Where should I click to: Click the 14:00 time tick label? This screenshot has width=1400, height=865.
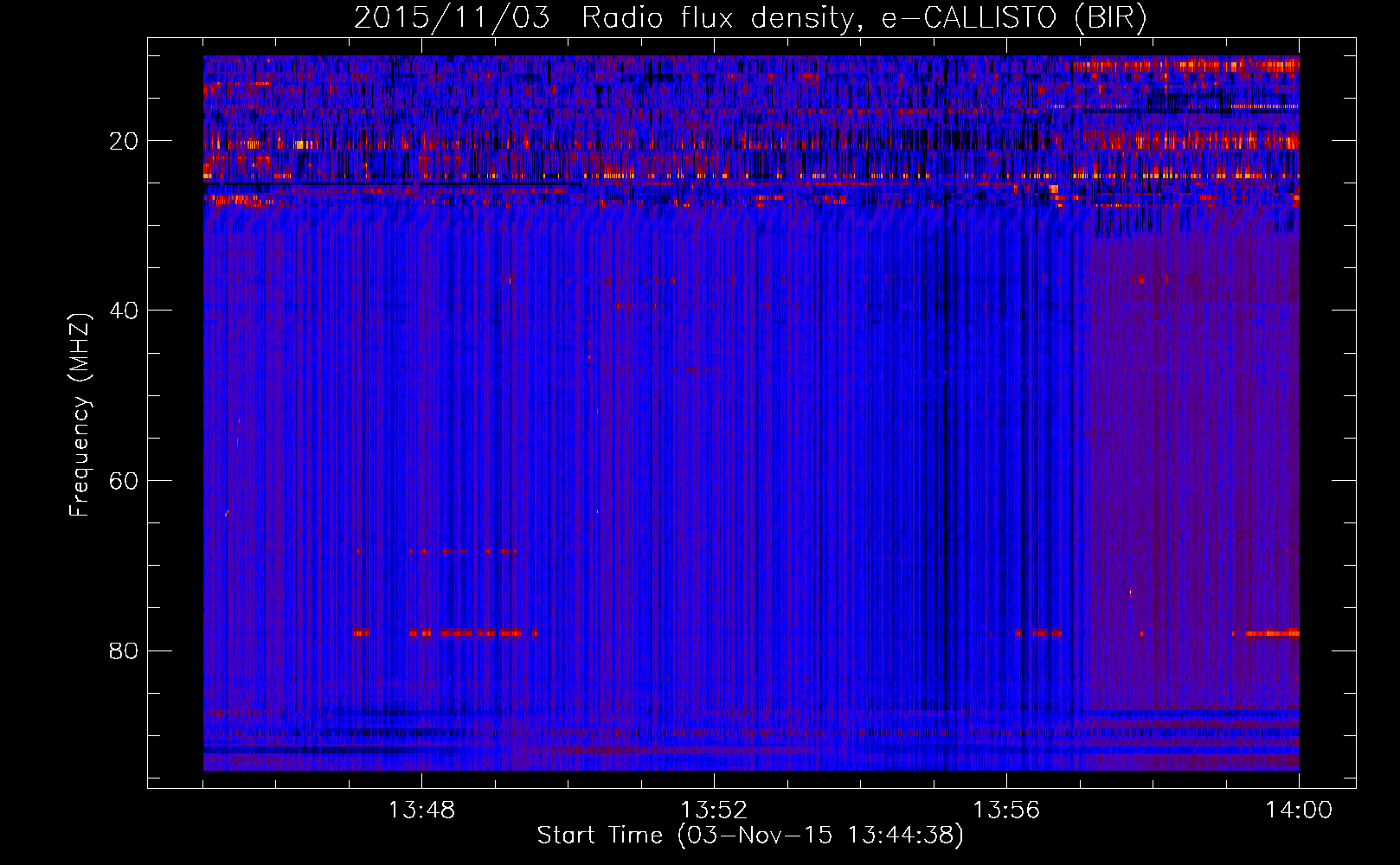click(x=1298, y=811)
